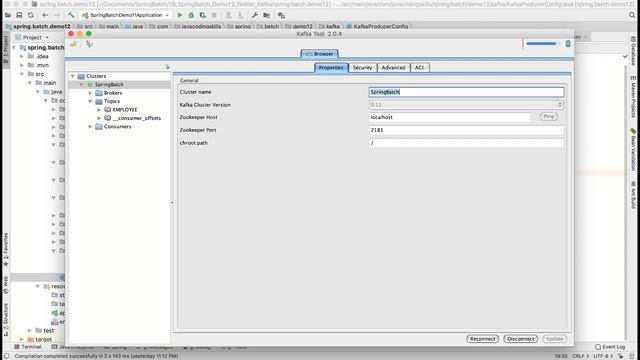Image resolution: width=640 pixels, height=360 pixels.
Task: Select the Consumers folder row
Action: (113, 127)
